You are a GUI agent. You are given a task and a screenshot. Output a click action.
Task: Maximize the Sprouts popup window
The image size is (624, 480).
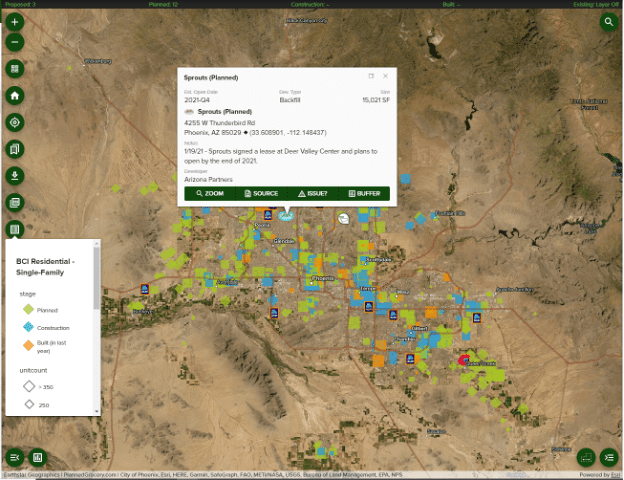point(371,76)
